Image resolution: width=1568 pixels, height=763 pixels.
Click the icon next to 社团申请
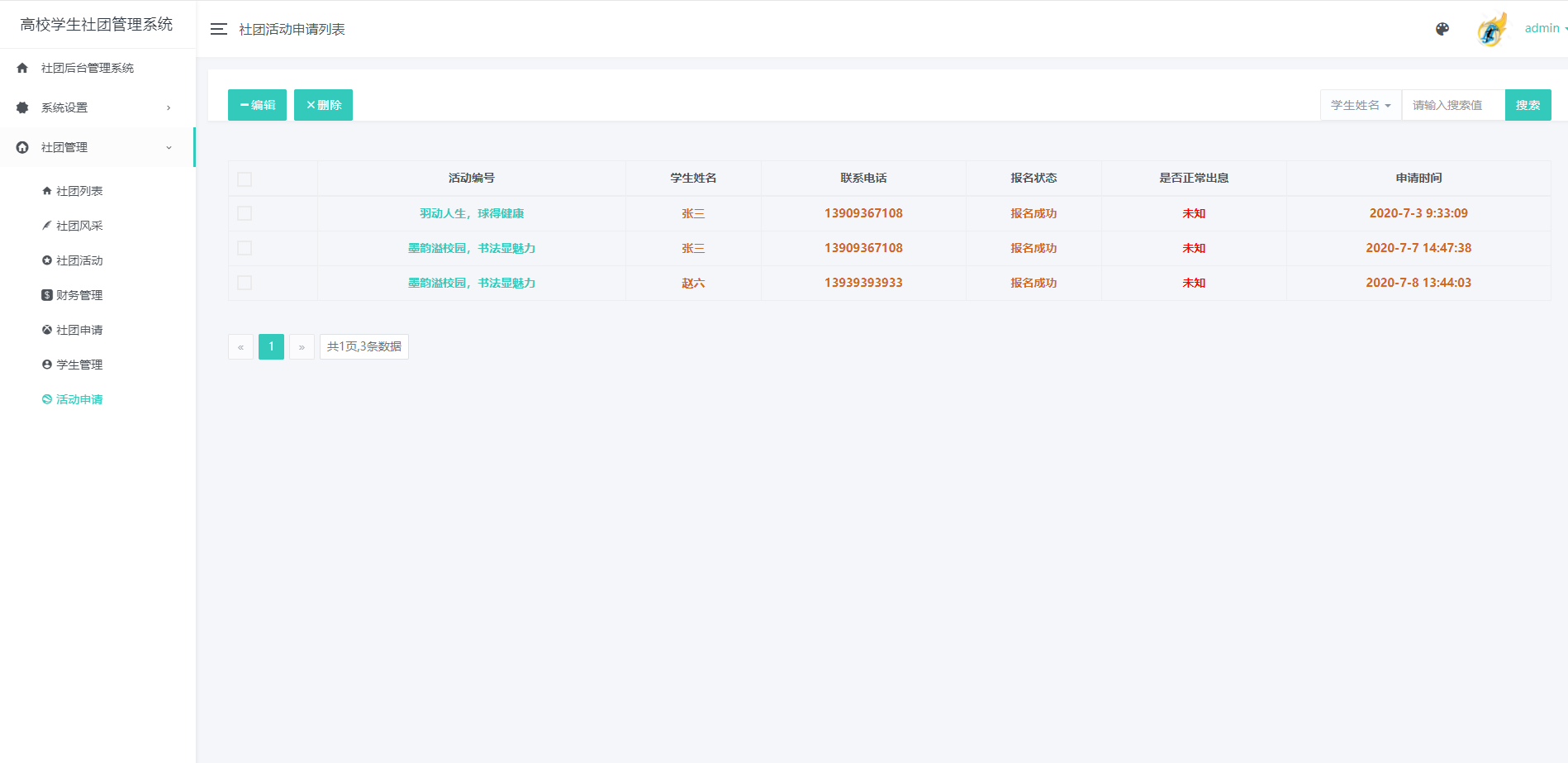[x=47, y=330]
